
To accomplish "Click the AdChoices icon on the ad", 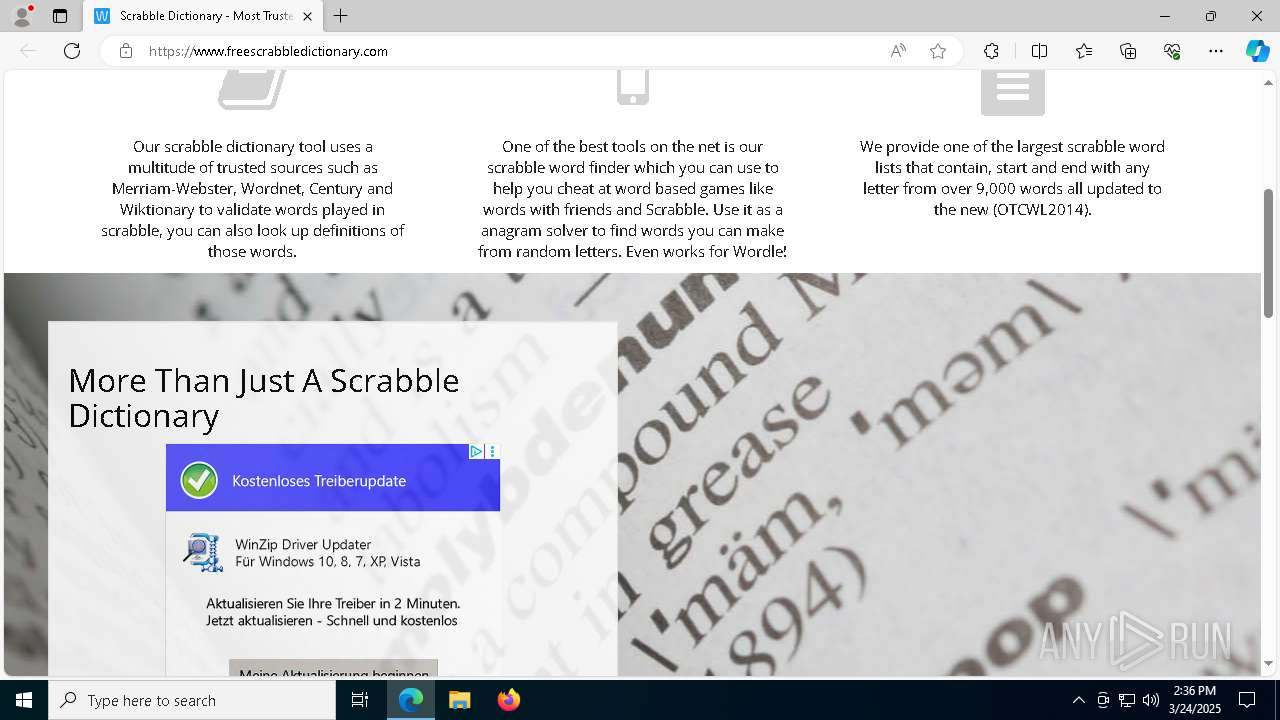I will coord(477,452).
